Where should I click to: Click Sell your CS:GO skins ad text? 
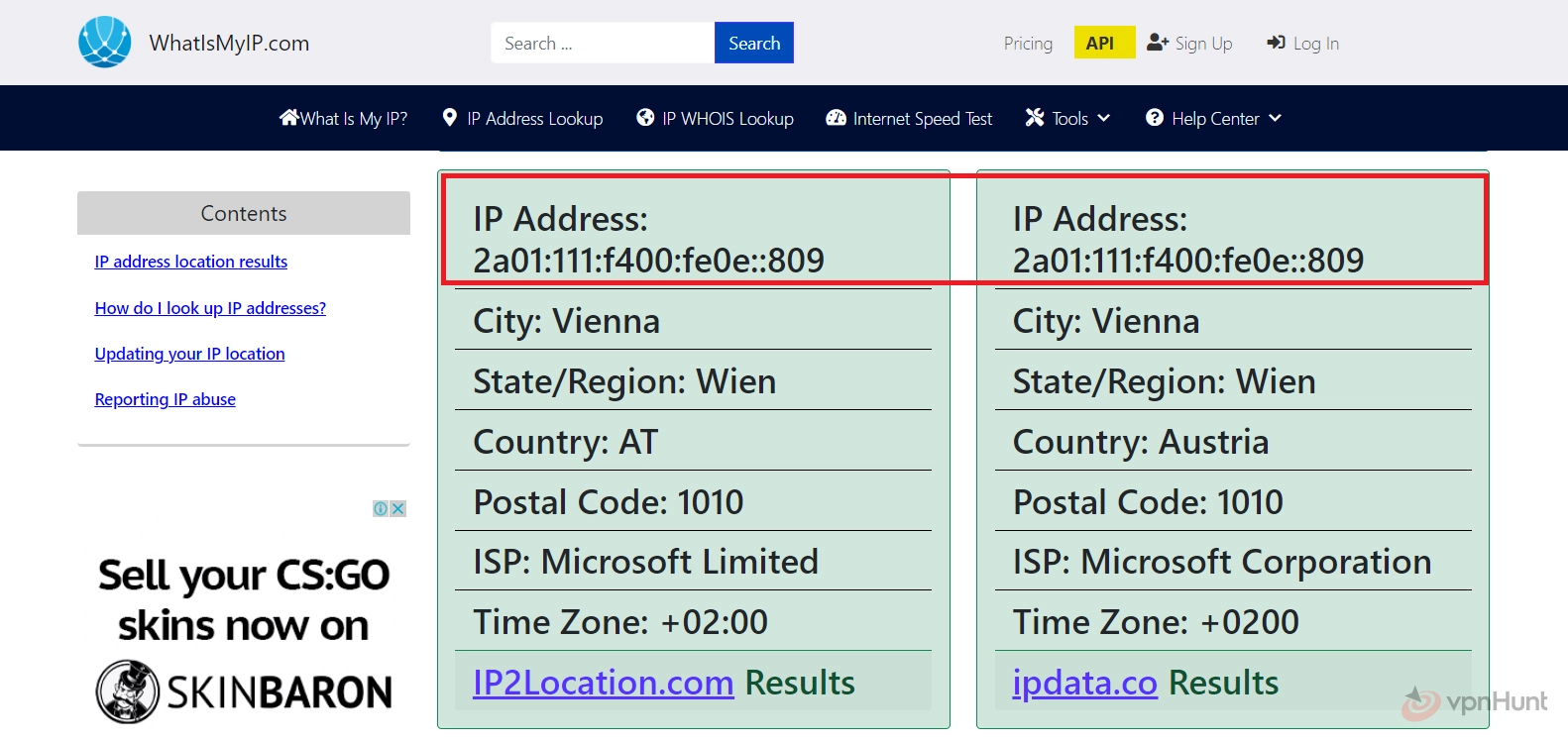[244, 600]
